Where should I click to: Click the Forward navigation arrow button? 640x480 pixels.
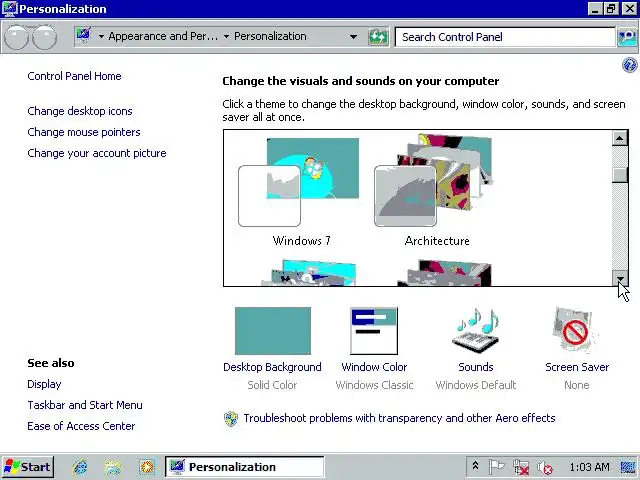click(x=44, y=37)
